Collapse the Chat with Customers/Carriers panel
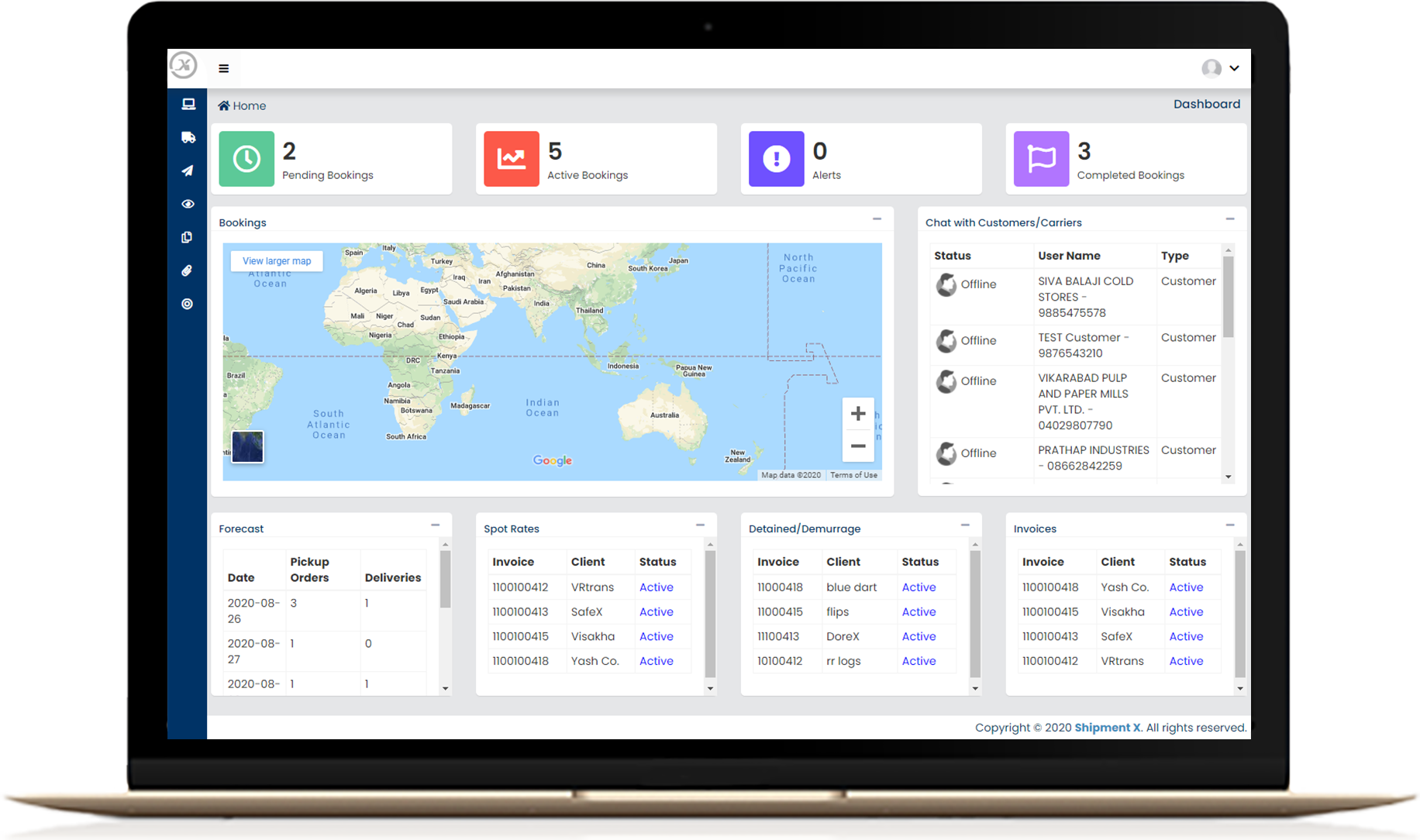This screenshot has height=840, width=1420. coord(1230,219)
